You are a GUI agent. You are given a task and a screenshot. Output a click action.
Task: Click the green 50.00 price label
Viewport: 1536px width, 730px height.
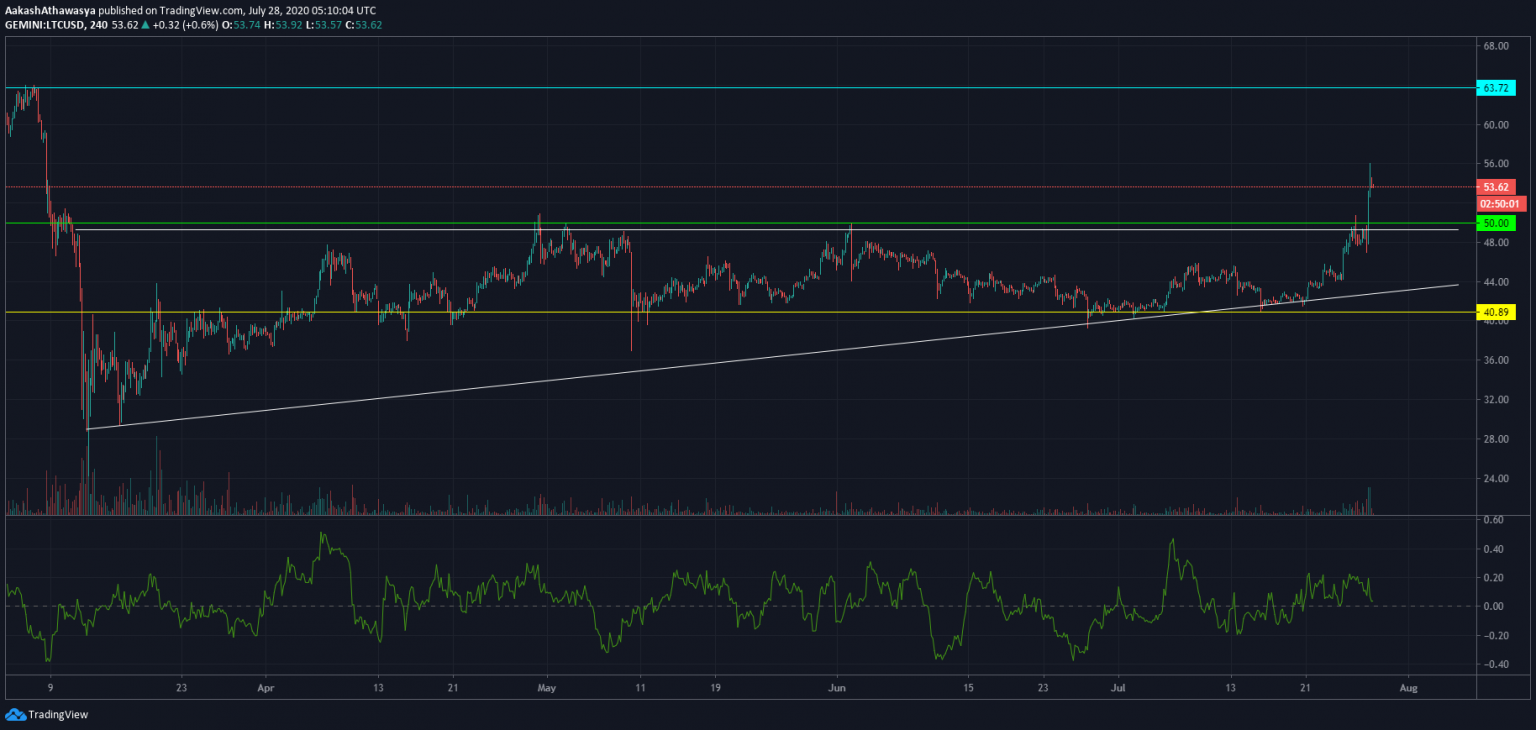pyautogui.click(x=1496, y=222)
